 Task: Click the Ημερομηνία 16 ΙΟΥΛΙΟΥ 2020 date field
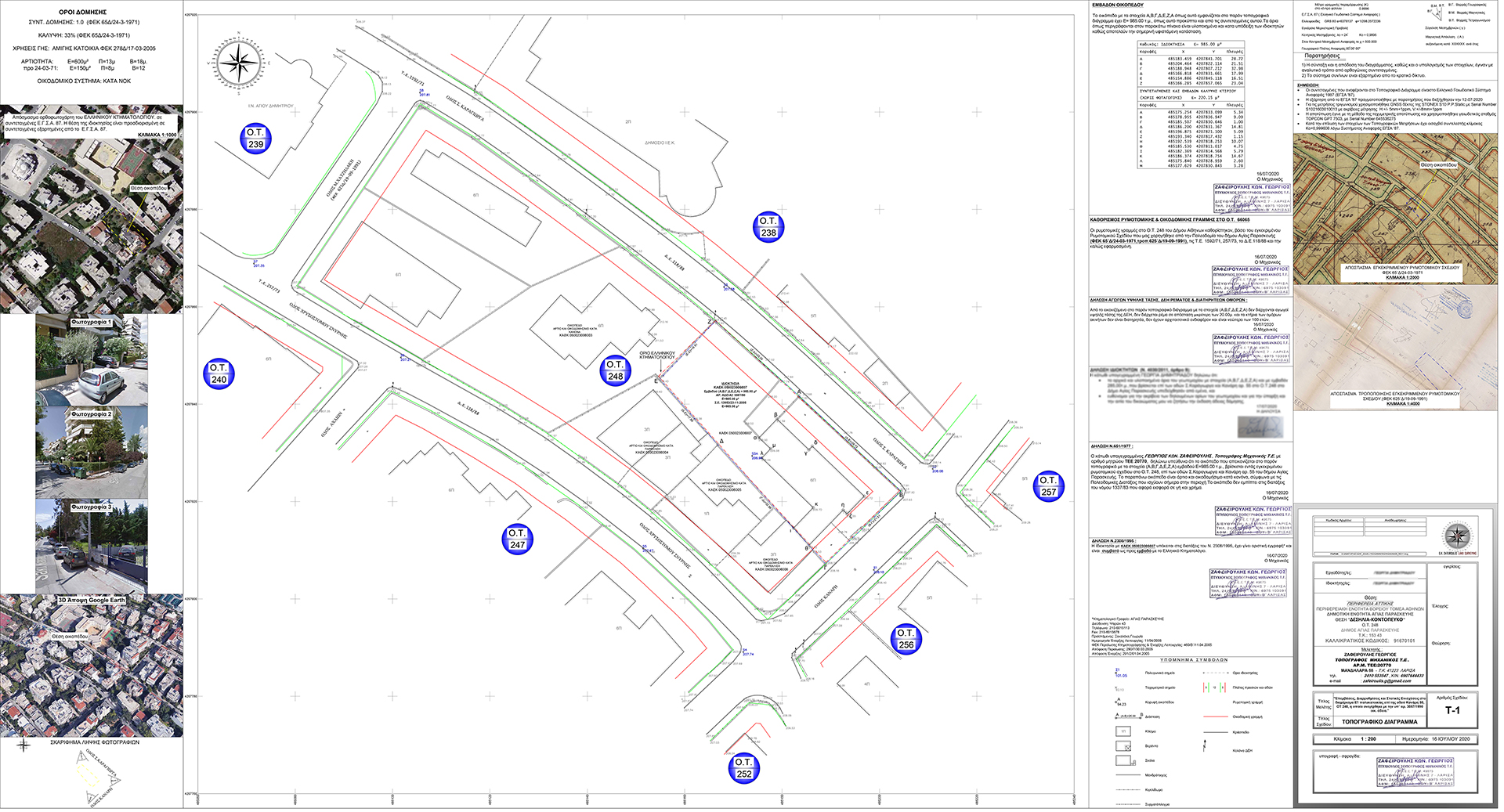pyautogui.click(x=1436, y=739)
